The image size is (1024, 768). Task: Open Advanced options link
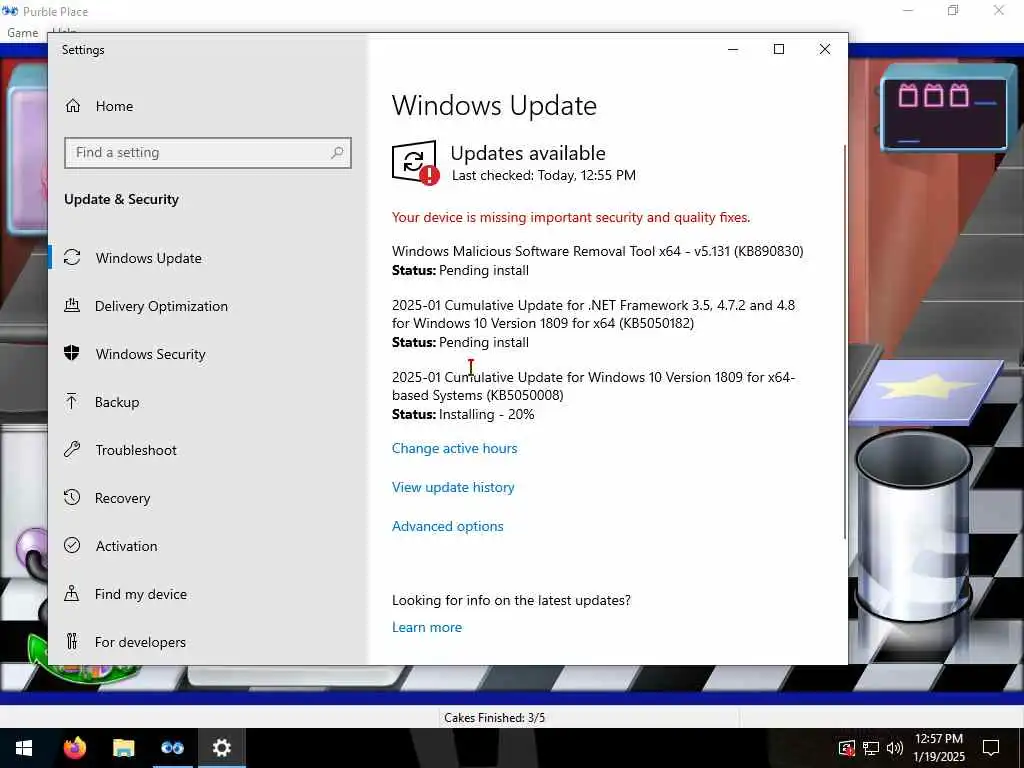point(447,526)
